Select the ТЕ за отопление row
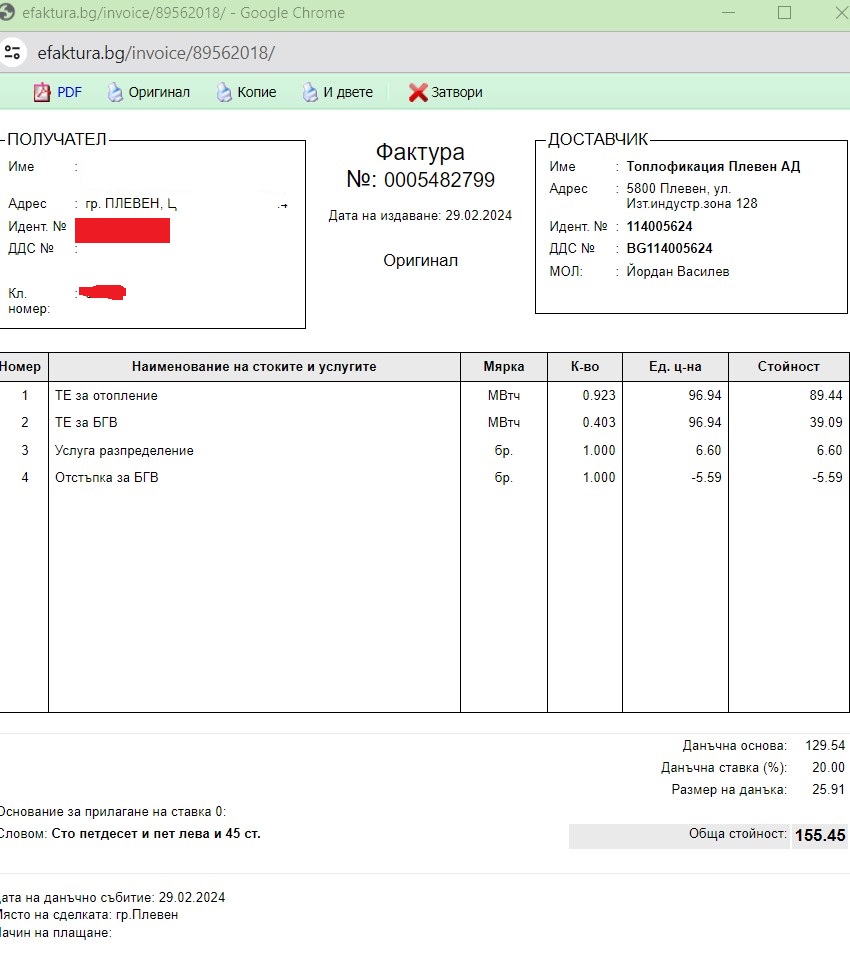This screenshot has width=850, height=955. tap(106, 395)
